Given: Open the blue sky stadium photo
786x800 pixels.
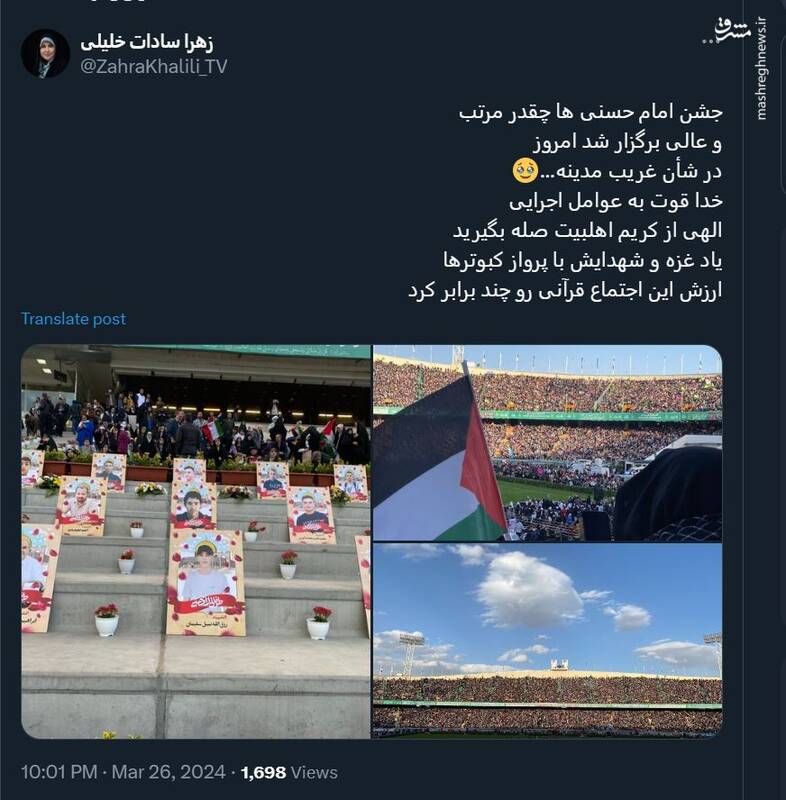Looking at the screenshot, I should (547, 640).
